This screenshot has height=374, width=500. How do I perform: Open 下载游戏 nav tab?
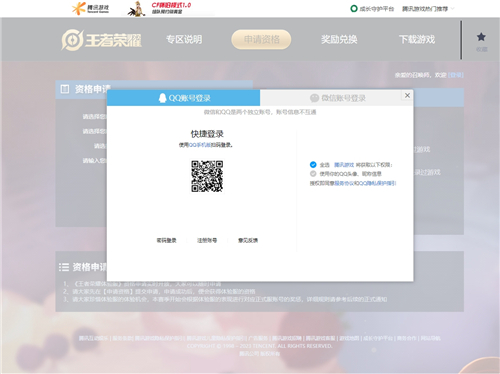[x=417, y=39]
